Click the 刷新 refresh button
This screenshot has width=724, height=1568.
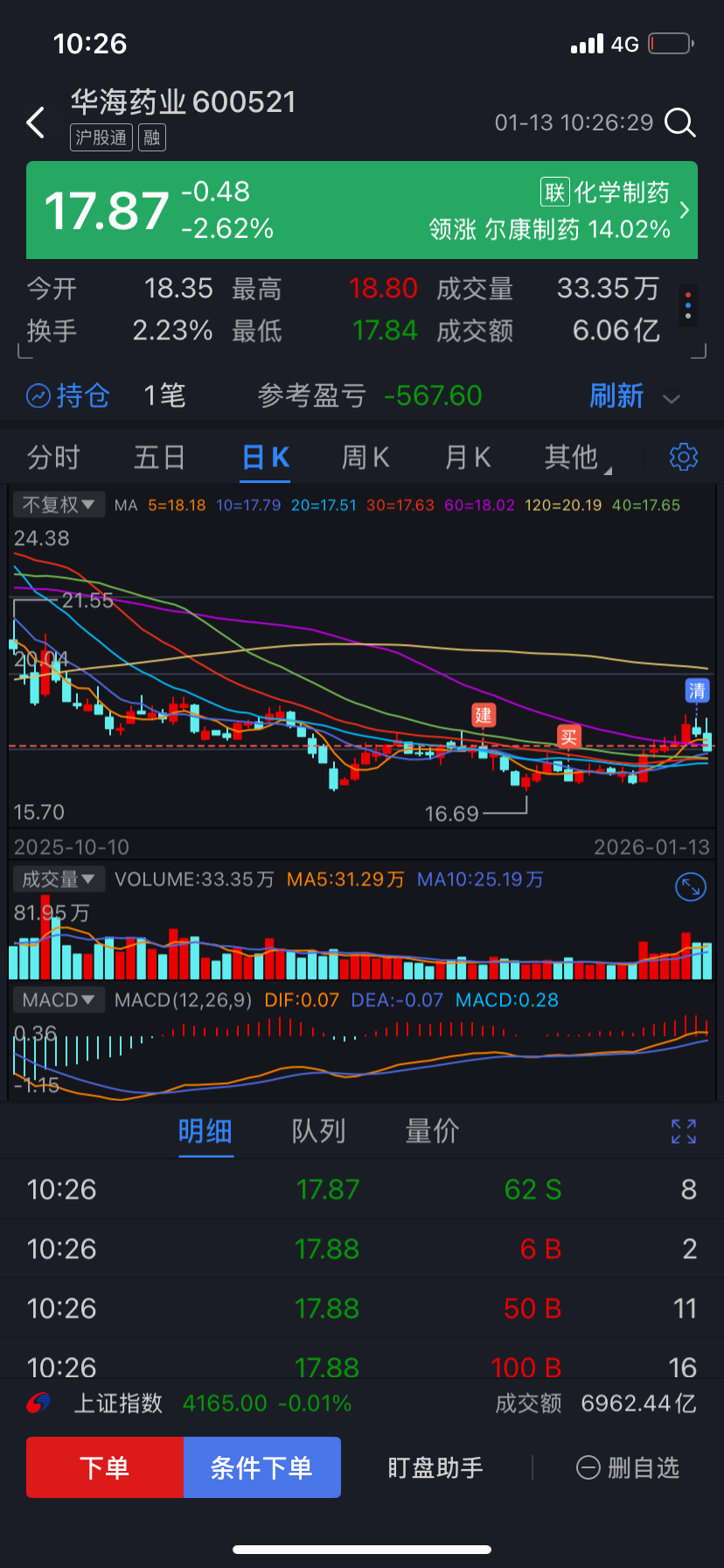[616, 396]
